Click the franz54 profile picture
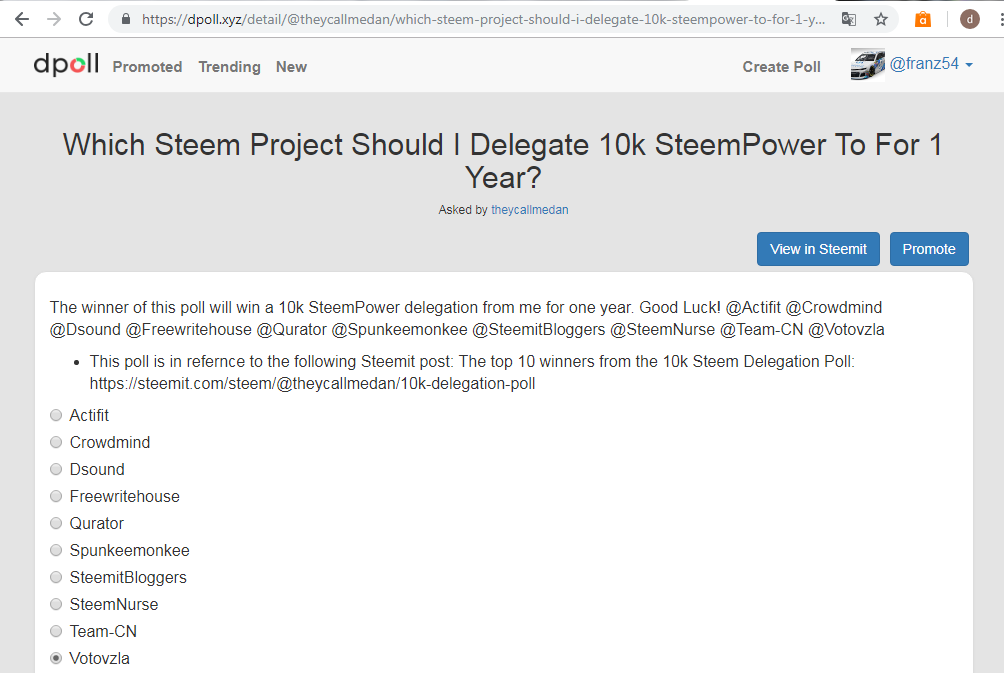 click(x=868, y=65)
